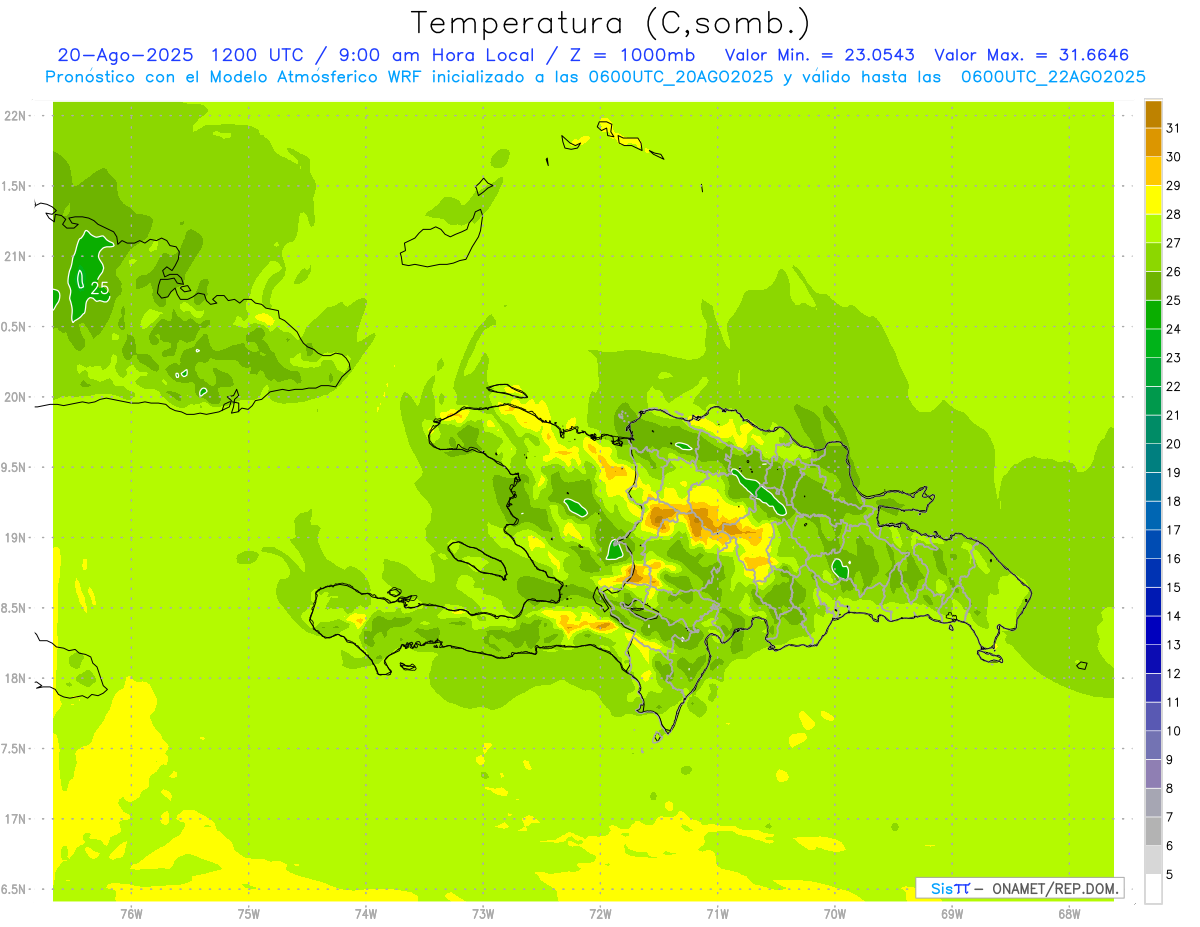The image size is (1200, 927).
Task: Click the "74W" longitude label
Action: click(365, 915)
